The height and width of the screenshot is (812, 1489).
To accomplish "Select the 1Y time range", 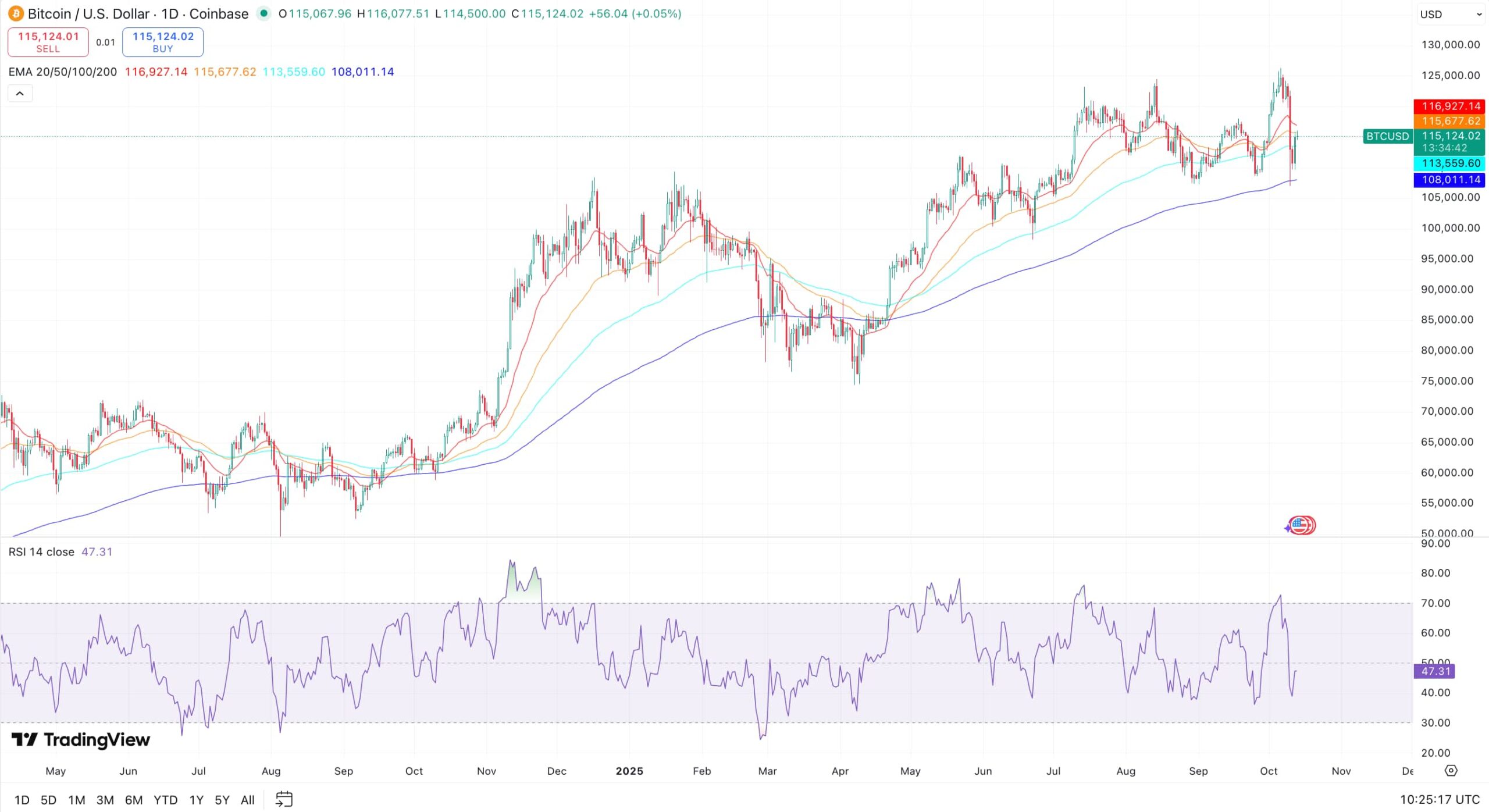I will (x=197, y=800).
